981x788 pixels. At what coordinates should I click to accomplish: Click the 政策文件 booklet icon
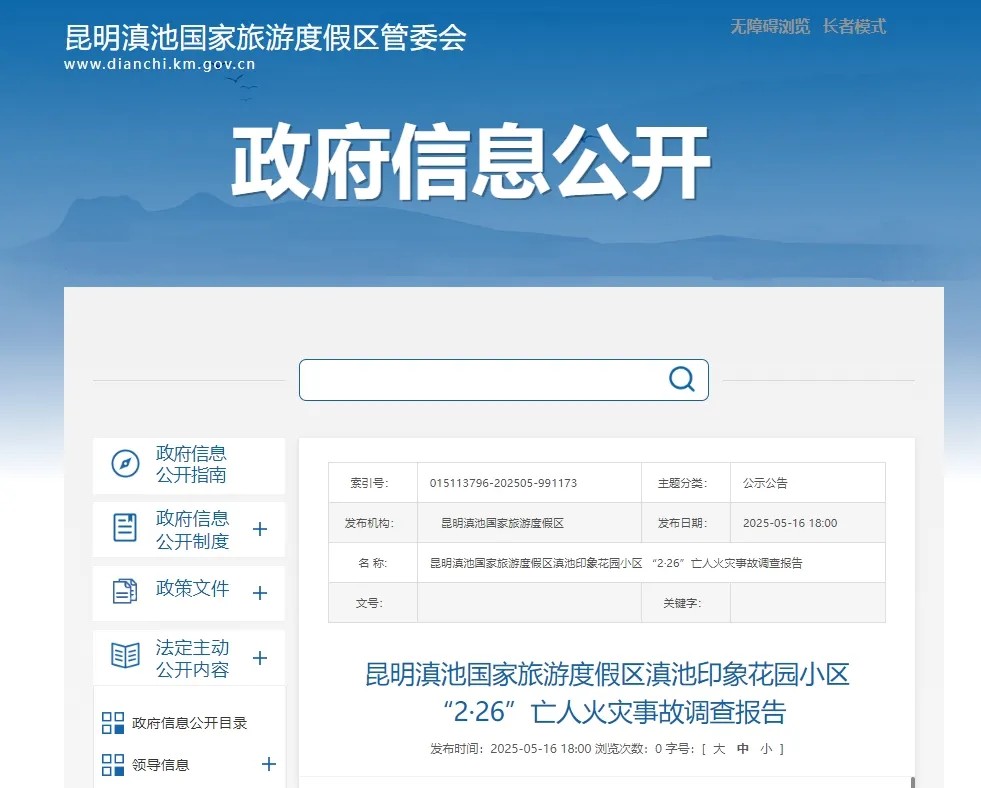(x=124, y=592)
